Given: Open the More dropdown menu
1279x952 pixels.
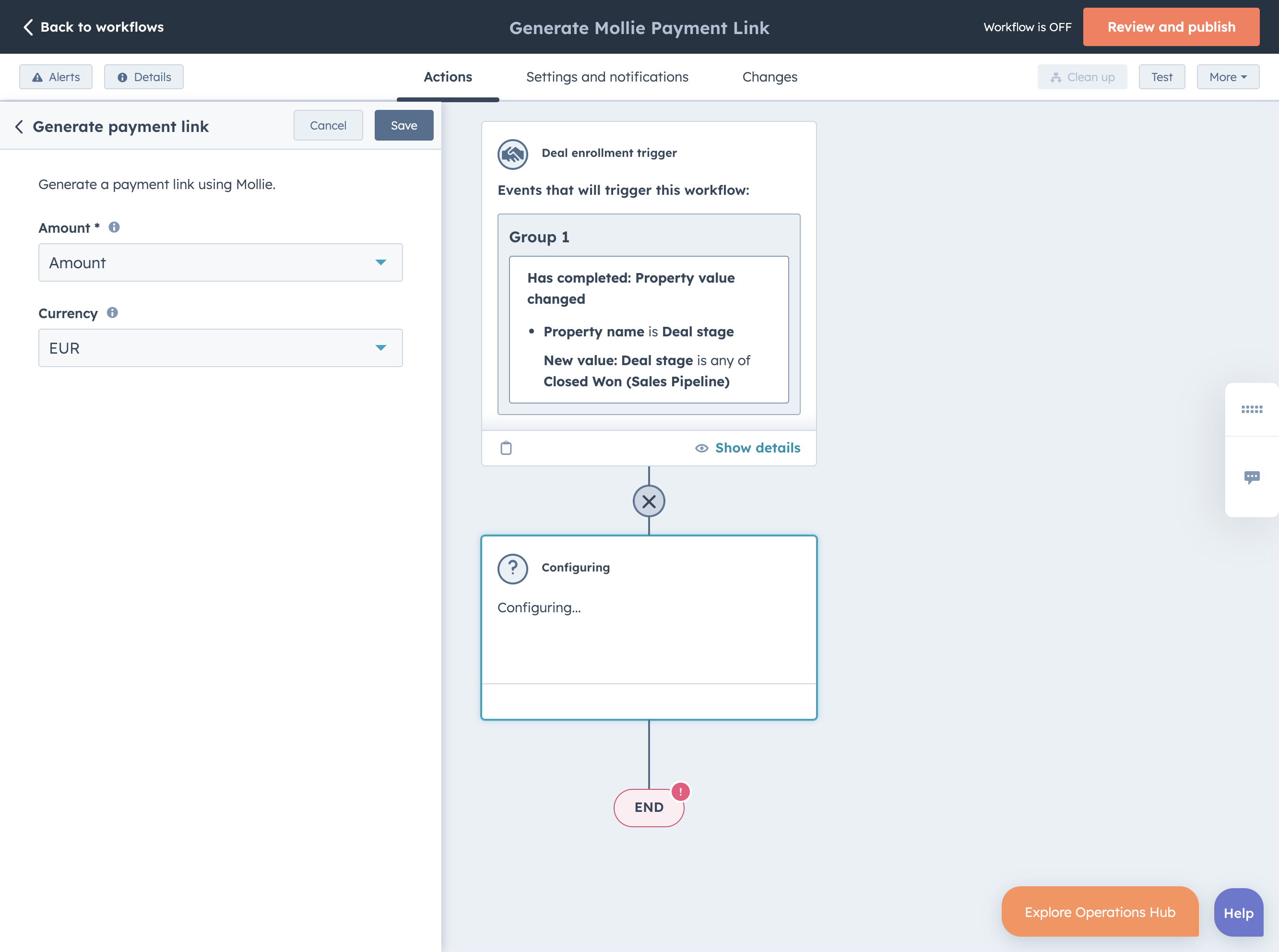Looking at the screenshot, I should pyautogui.click(x=1228, y=77).
